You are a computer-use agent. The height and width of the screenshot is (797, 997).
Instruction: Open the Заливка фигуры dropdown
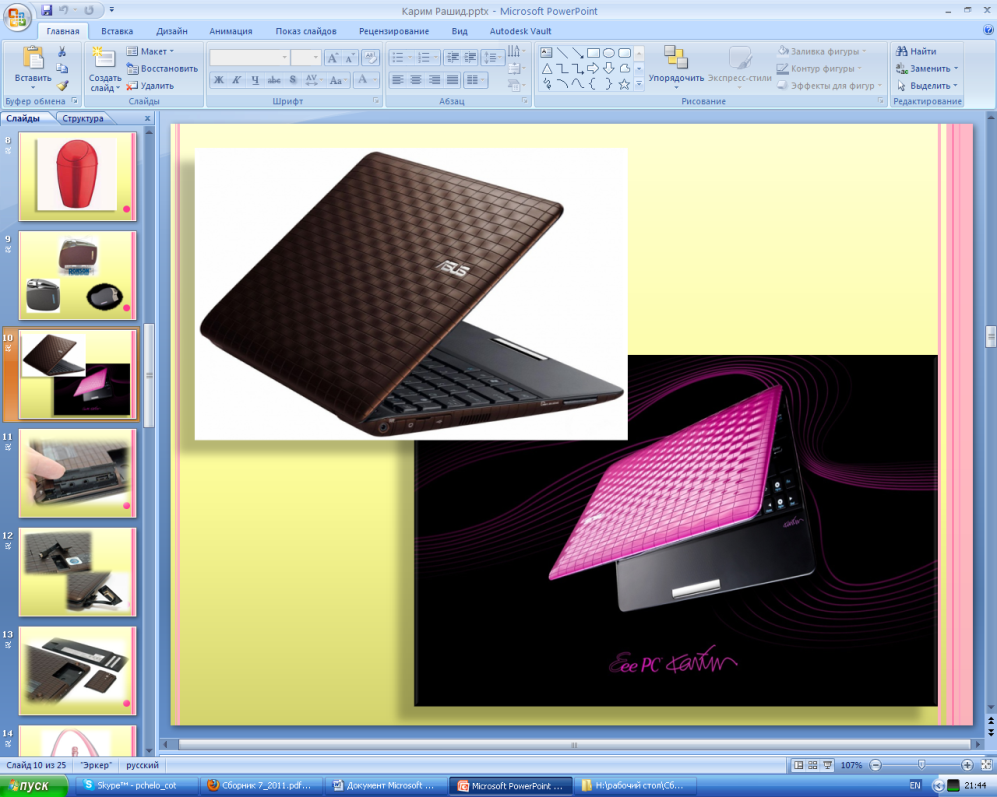tap(822, 52)
